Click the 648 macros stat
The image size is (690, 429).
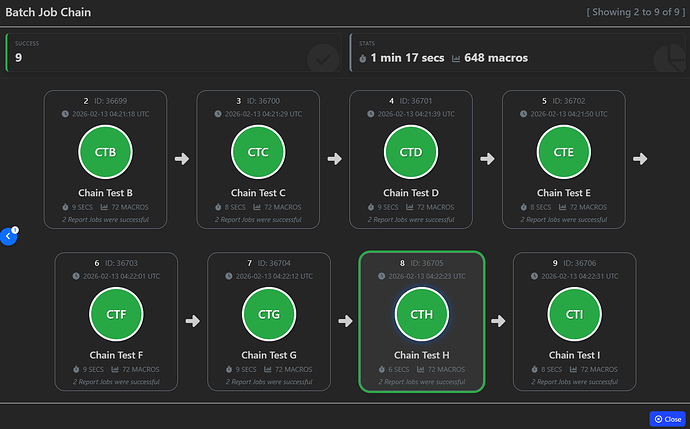click(x=490, y=58)
